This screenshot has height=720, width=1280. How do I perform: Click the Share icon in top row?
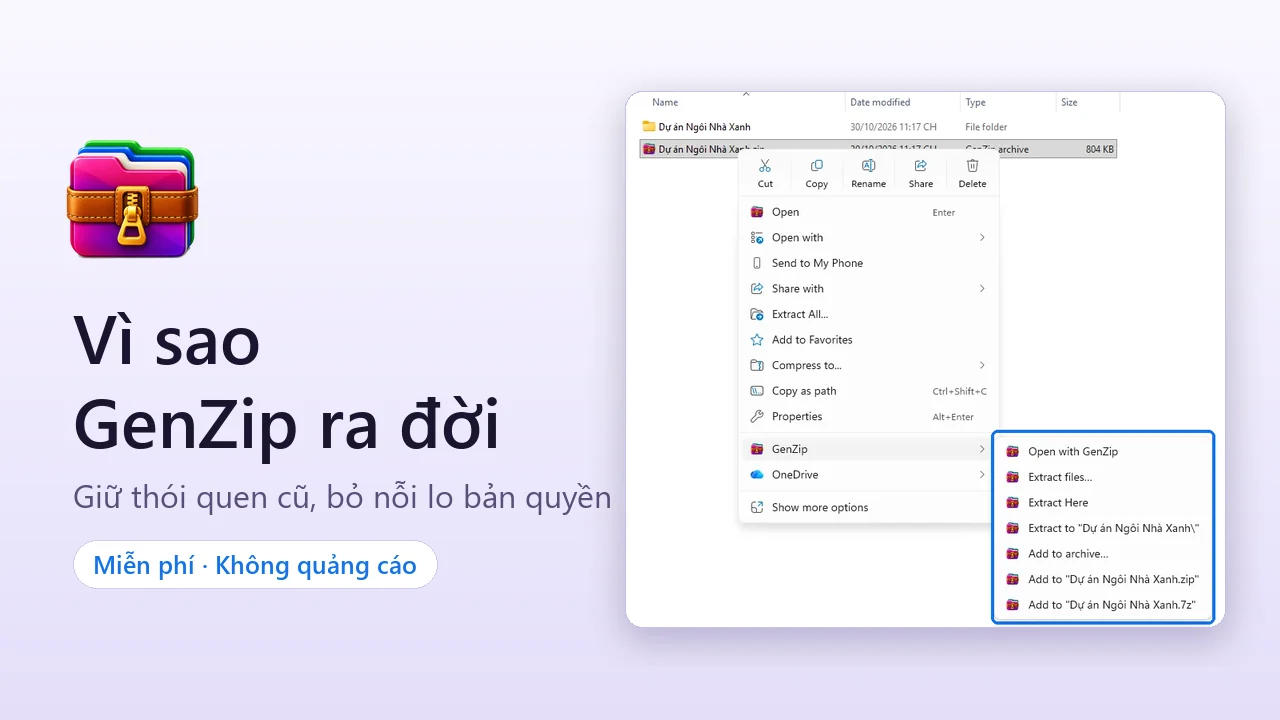(x=921, y=166)
